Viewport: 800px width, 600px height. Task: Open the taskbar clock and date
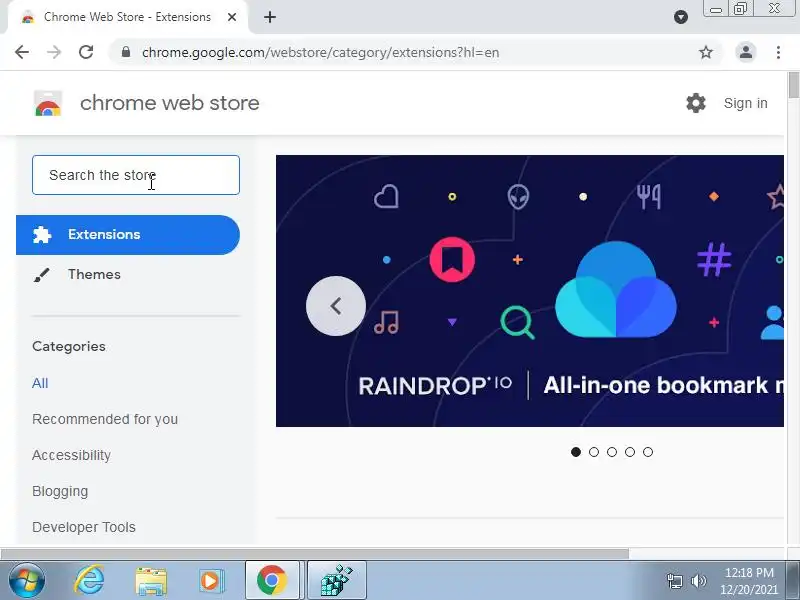(749, 581)
